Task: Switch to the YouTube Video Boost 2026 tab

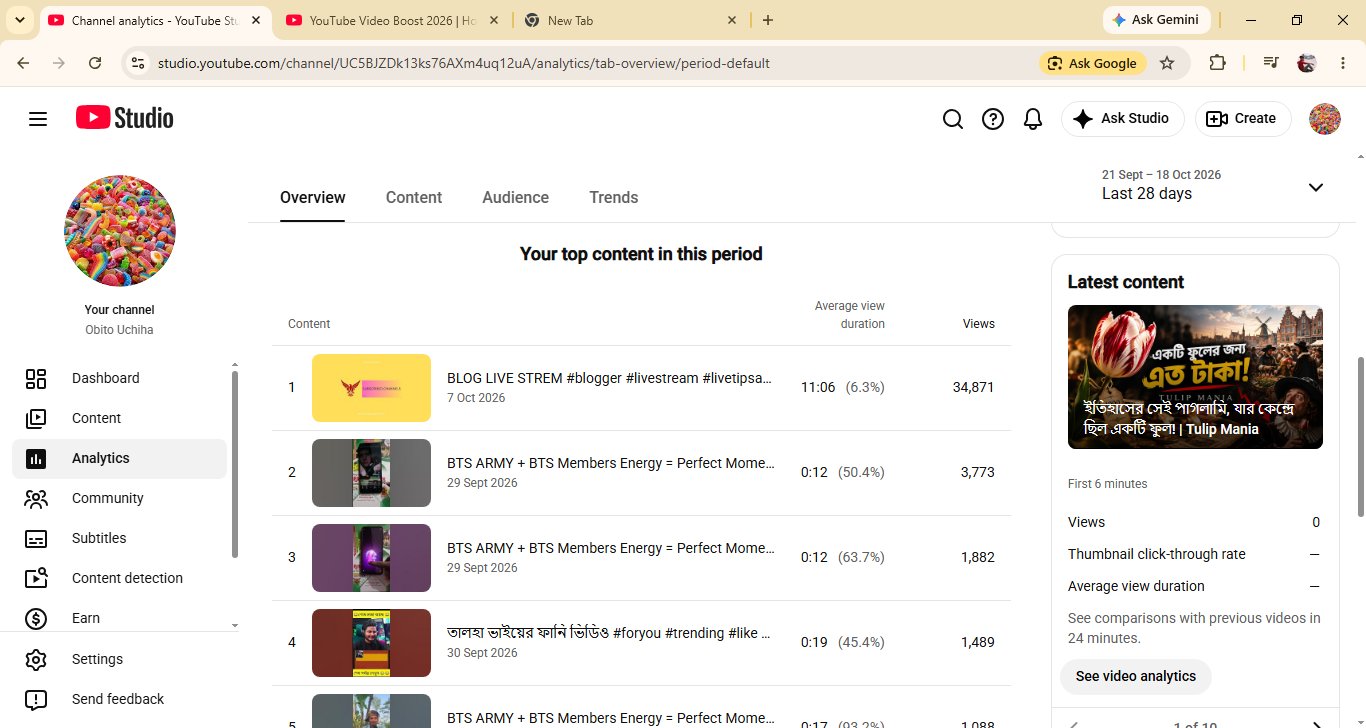Action: coord(393,20)
